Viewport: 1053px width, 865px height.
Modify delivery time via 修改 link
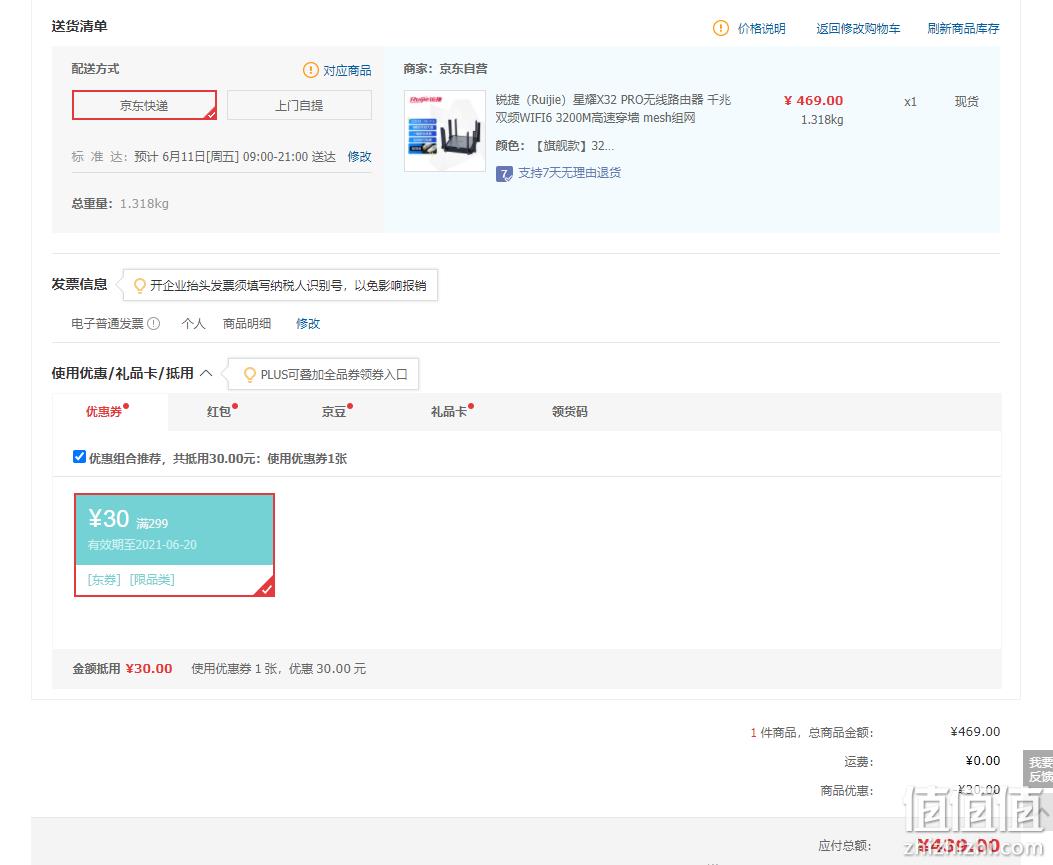359,156
